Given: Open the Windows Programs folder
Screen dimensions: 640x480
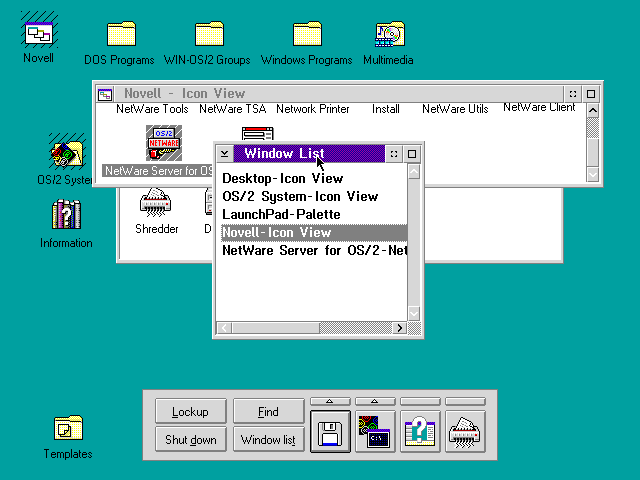Looking at the screenshot, I should coord(307,33).
